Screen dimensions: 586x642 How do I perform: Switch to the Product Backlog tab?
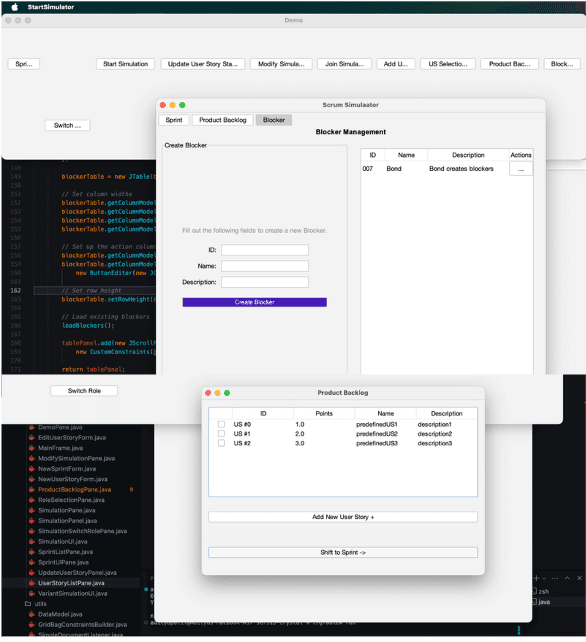coord(223,120)
